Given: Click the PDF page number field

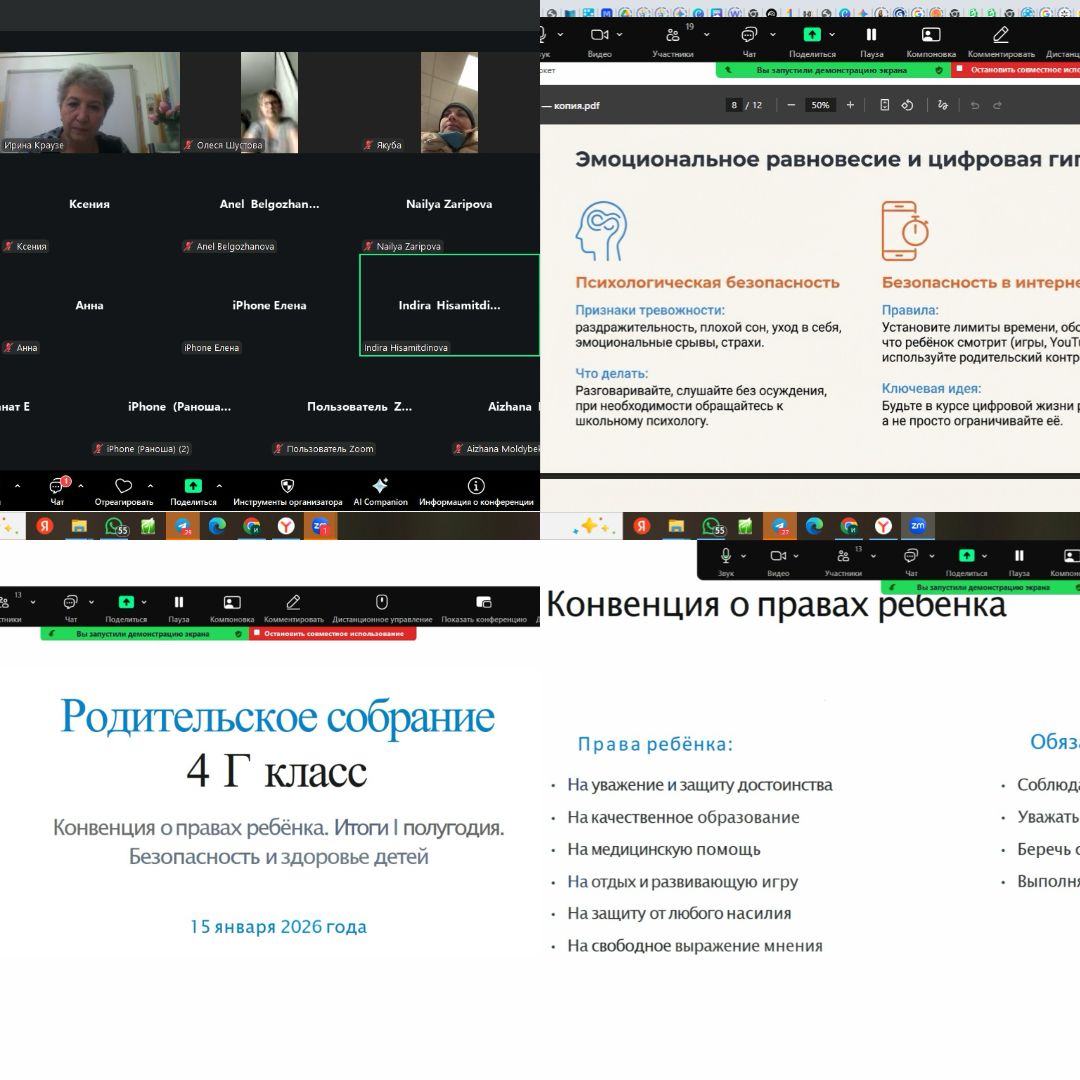Looking at the screenshot, I should tap(735, 105).
